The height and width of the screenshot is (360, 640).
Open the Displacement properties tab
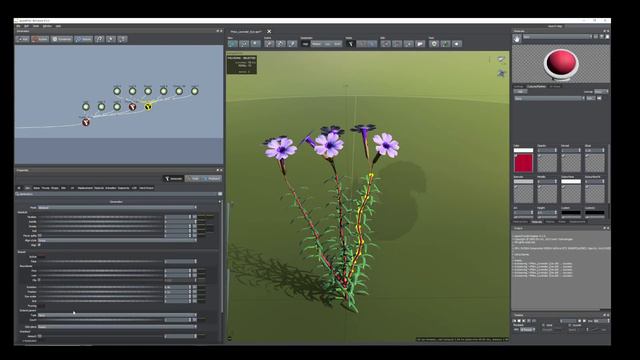point(85,188)
